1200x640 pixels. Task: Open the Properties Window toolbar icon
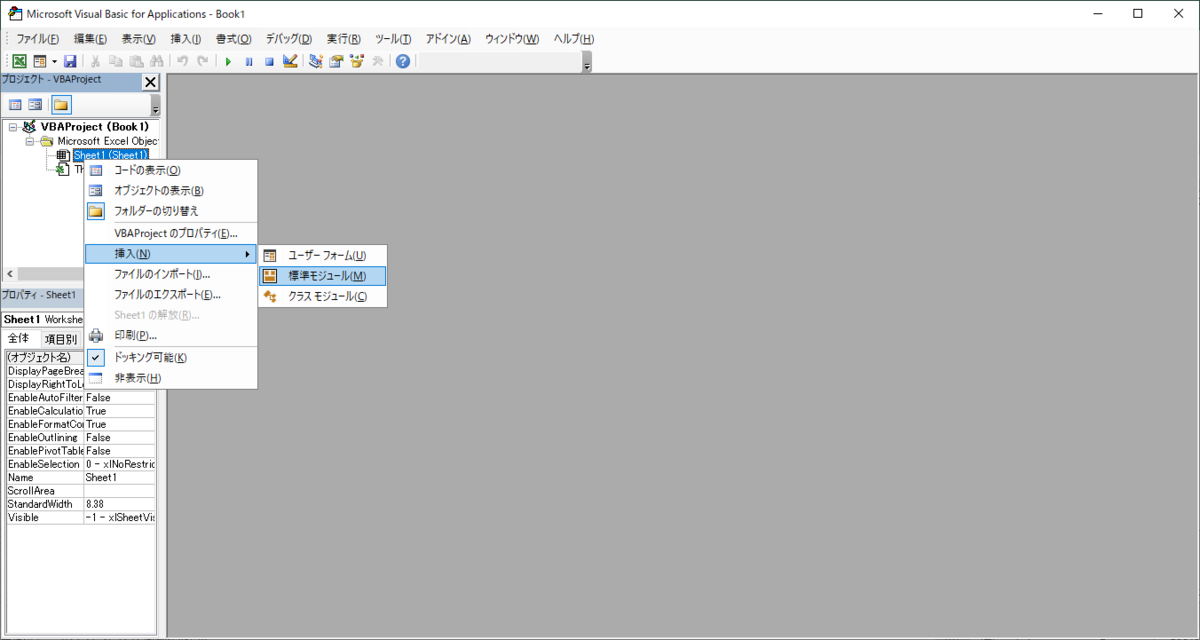point(336,61)
